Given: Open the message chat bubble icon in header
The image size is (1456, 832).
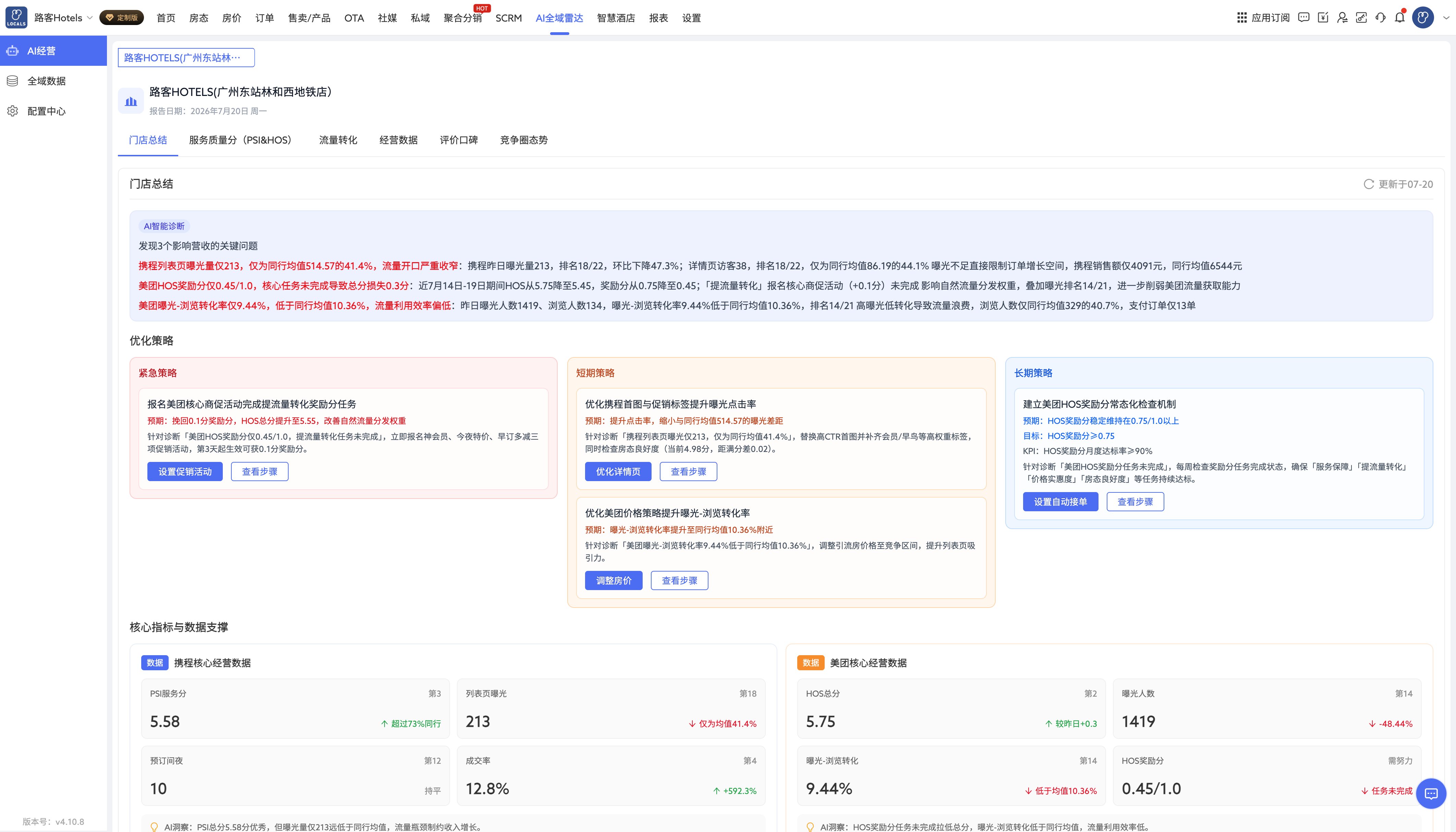Looking at the screenshot, I should pos(1303,18).
